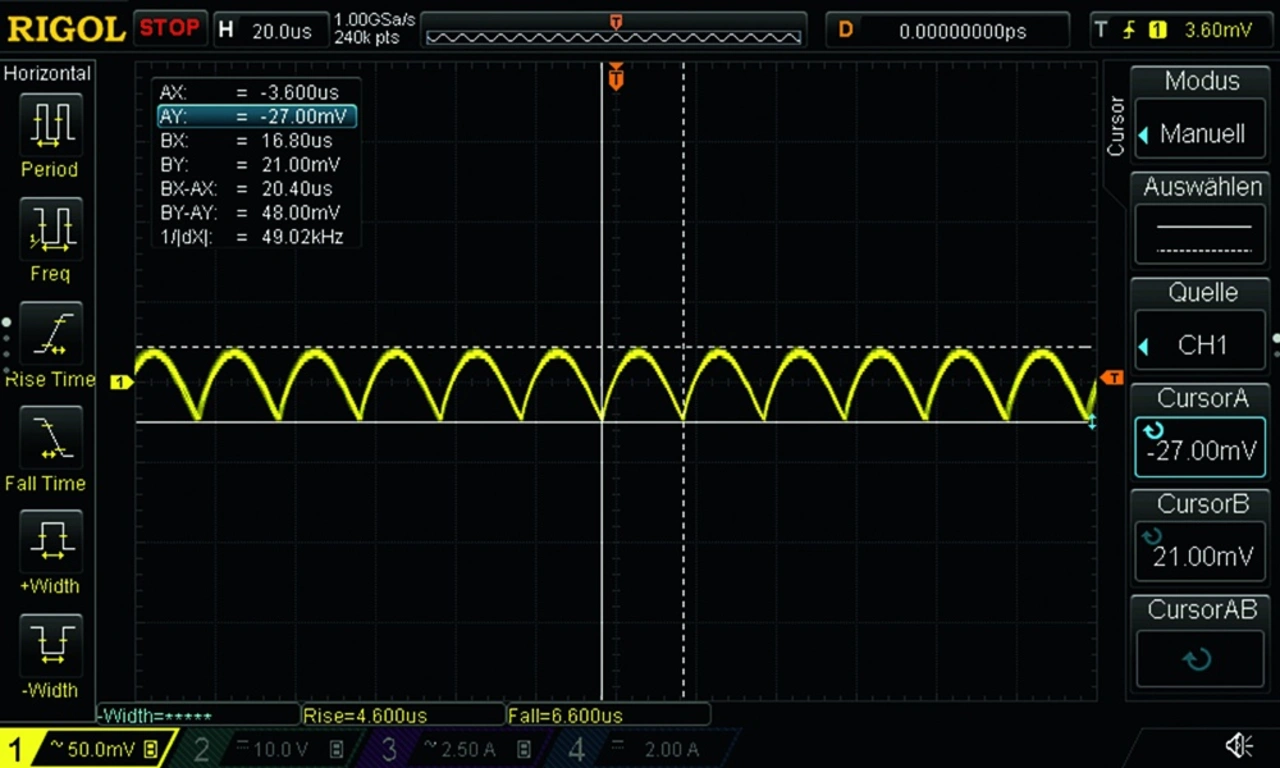Select the Freq measurement icon
Screen dimensions: 1280x768
[50, 230]
